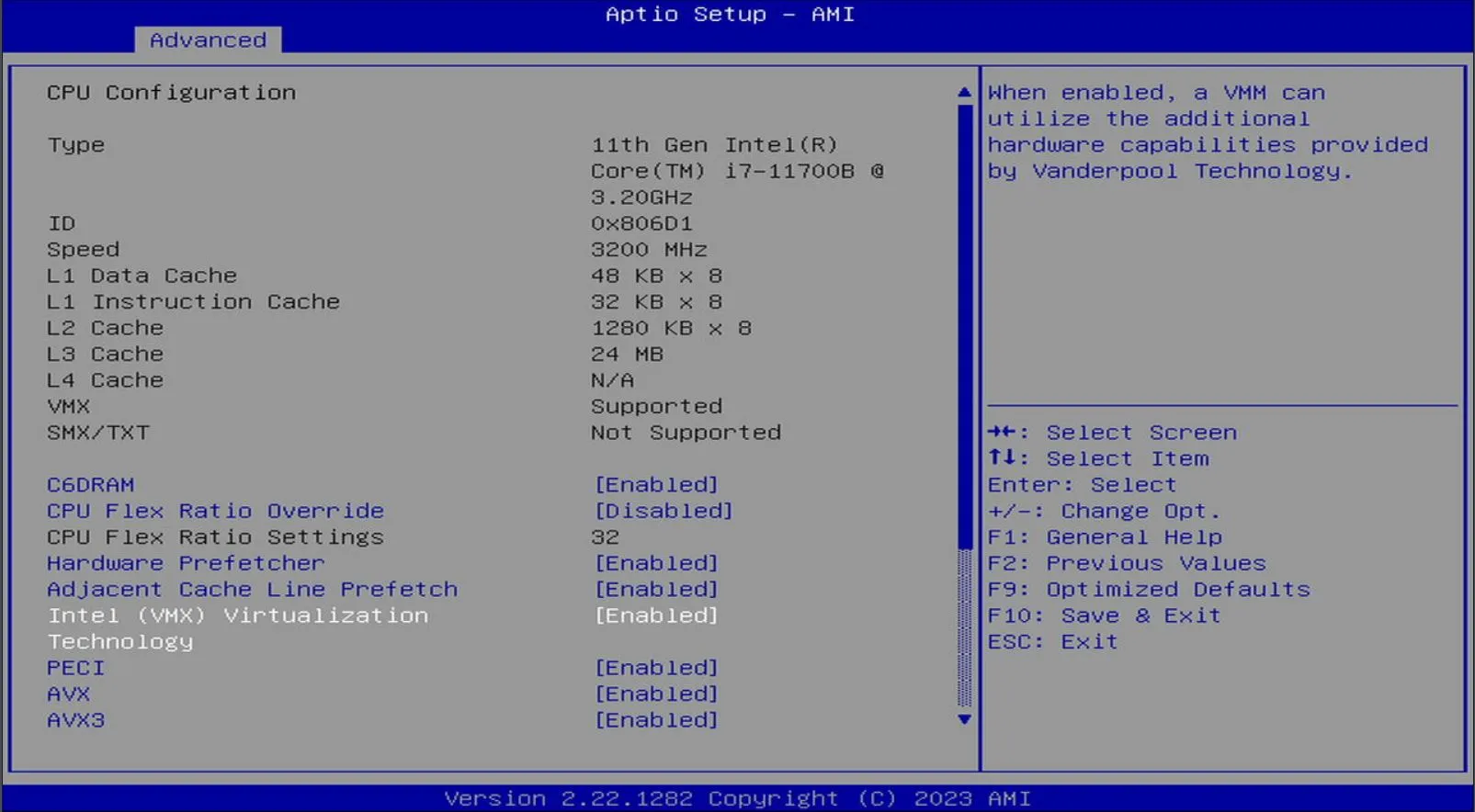Select the AVX3 setting label
Image resolution: width=1475 pixels, height=812 pixels.
coord(76,720)
